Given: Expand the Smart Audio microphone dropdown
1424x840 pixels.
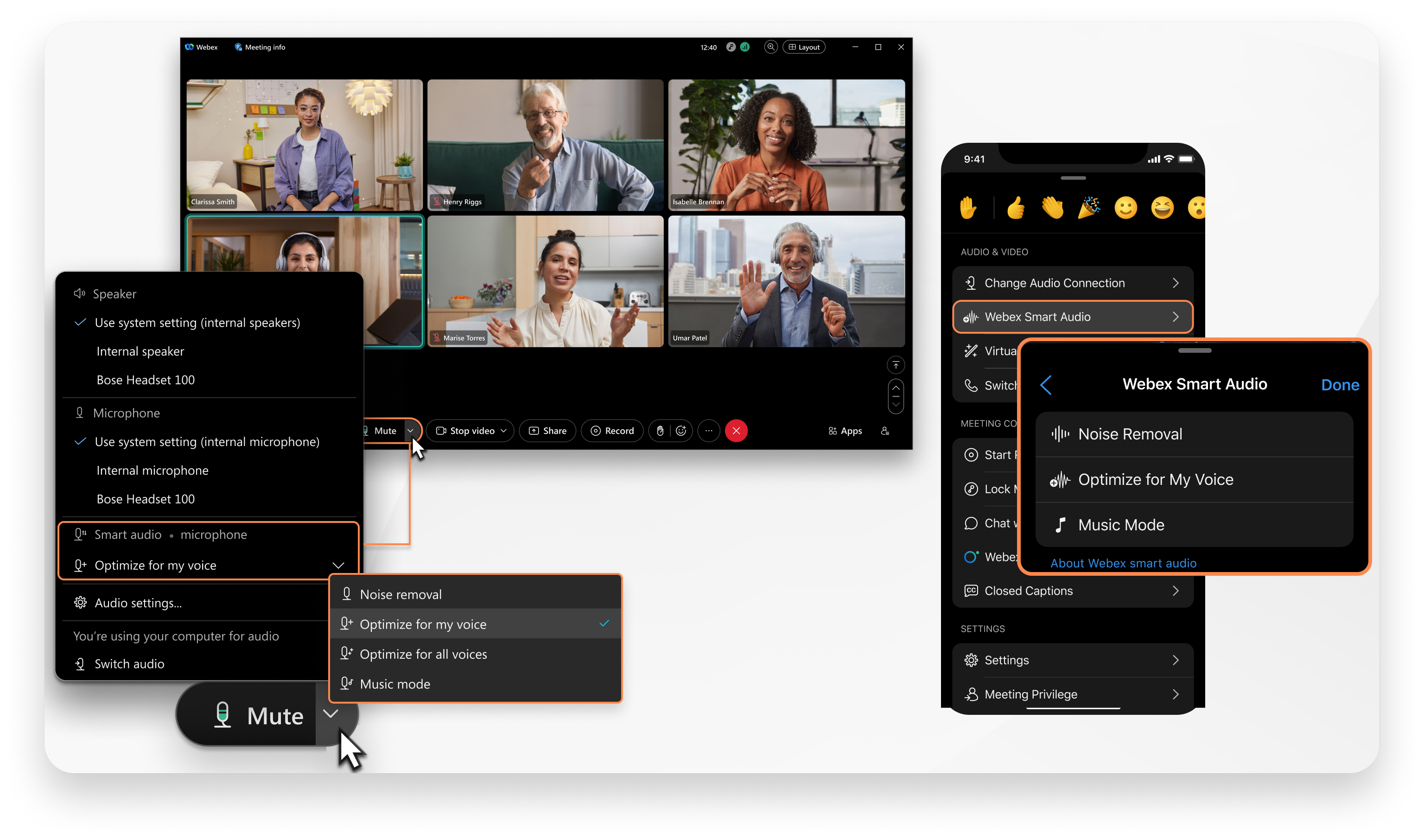Looking at the screenshot, I should (339, 565).
